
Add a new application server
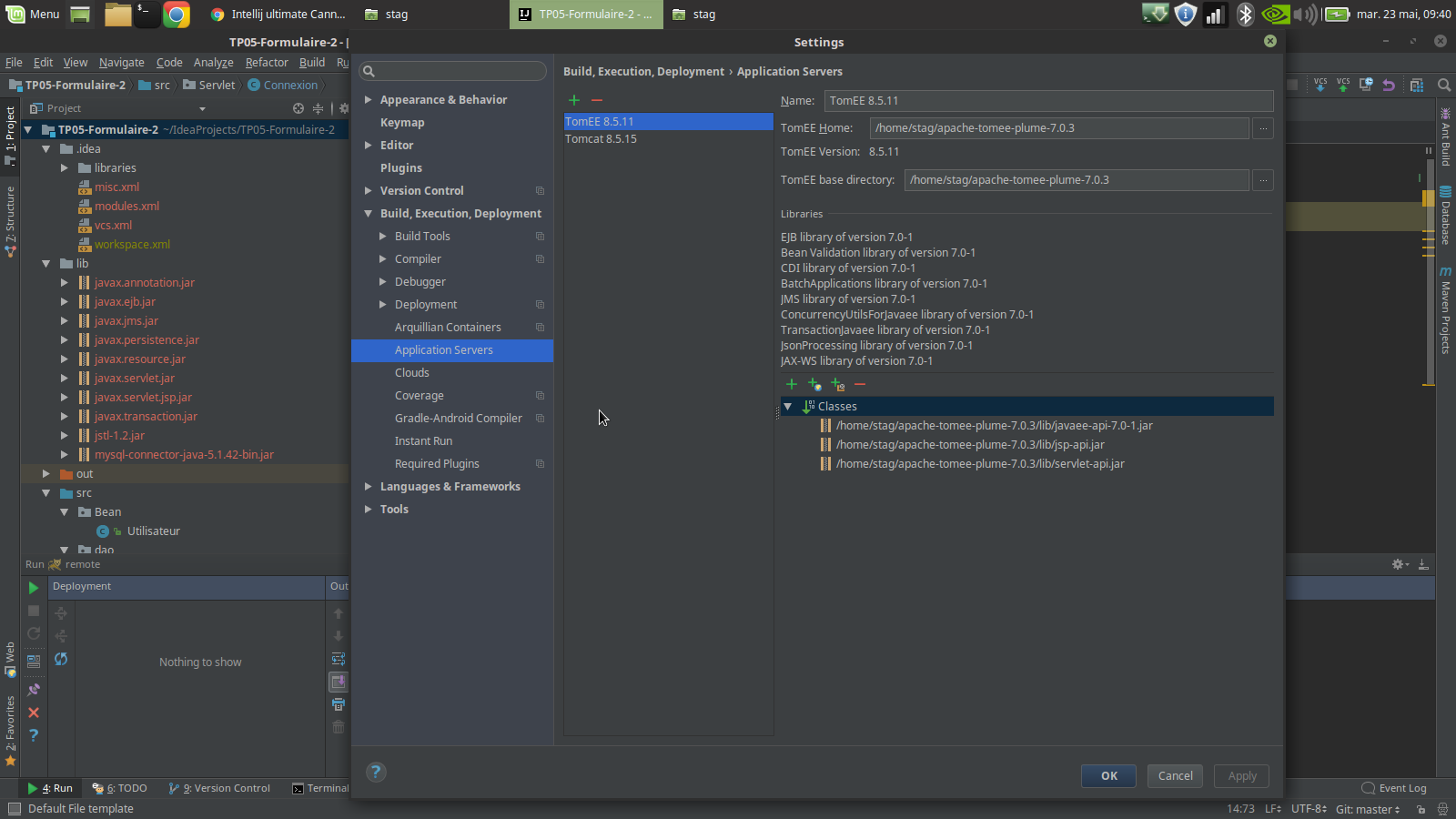point(574,100)
